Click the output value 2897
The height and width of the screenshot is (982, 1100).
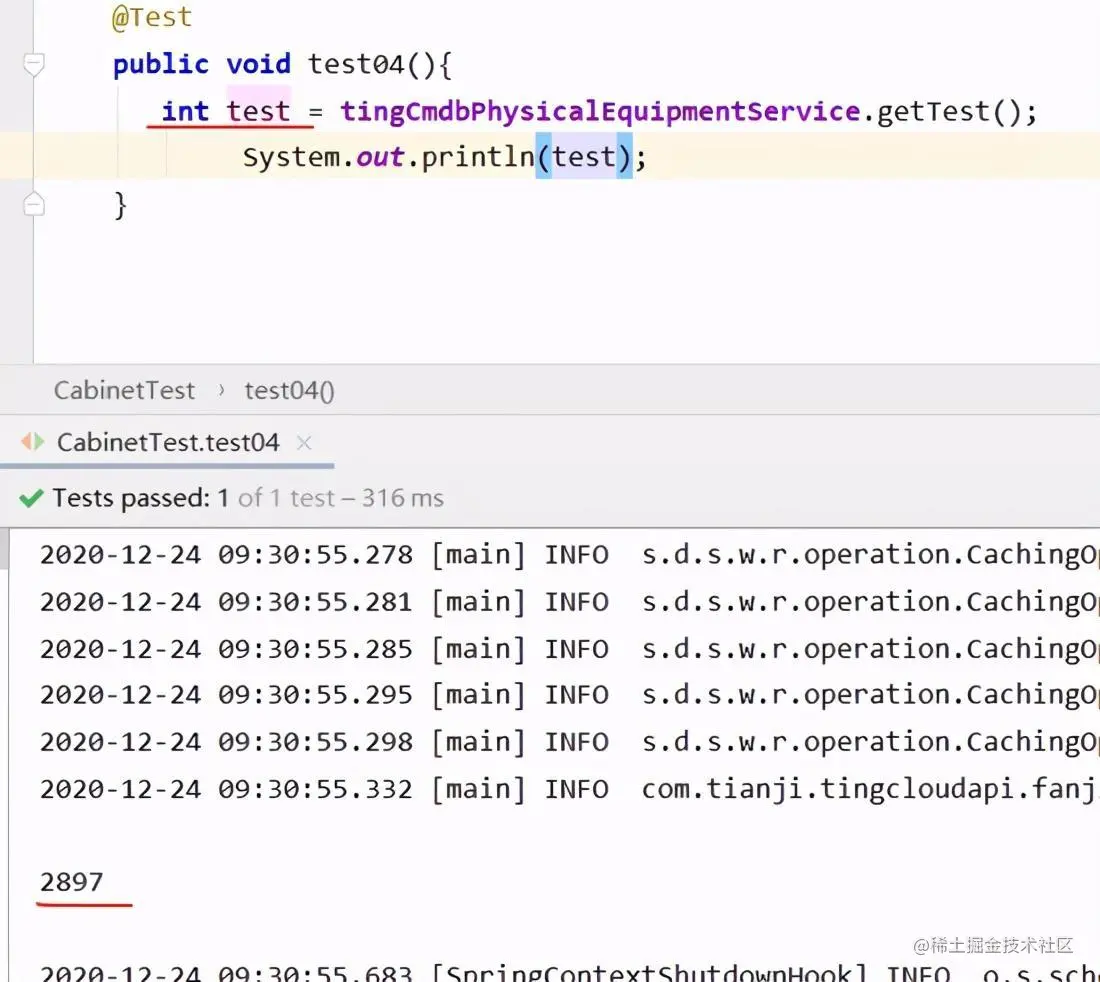point(72,882)
